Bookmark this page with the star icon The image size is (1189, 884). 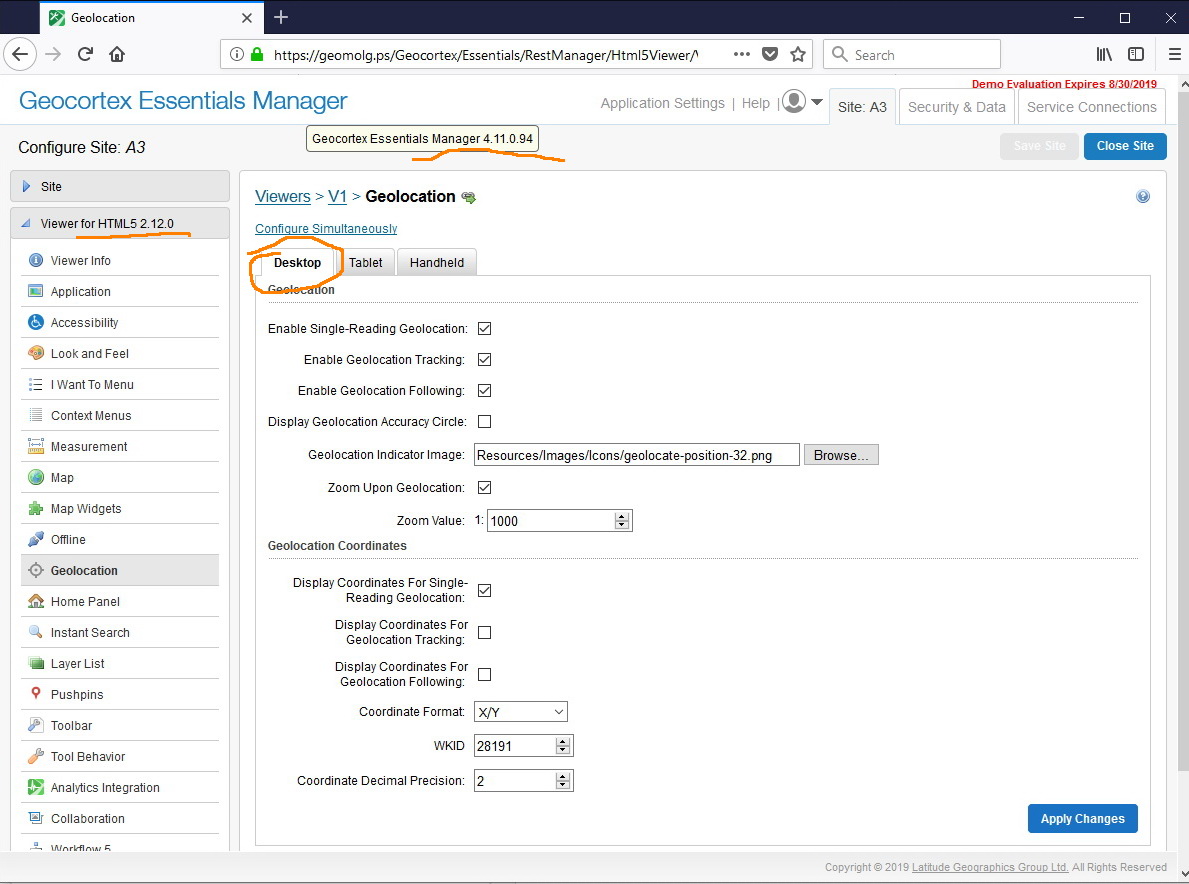[x=798, y=54]
